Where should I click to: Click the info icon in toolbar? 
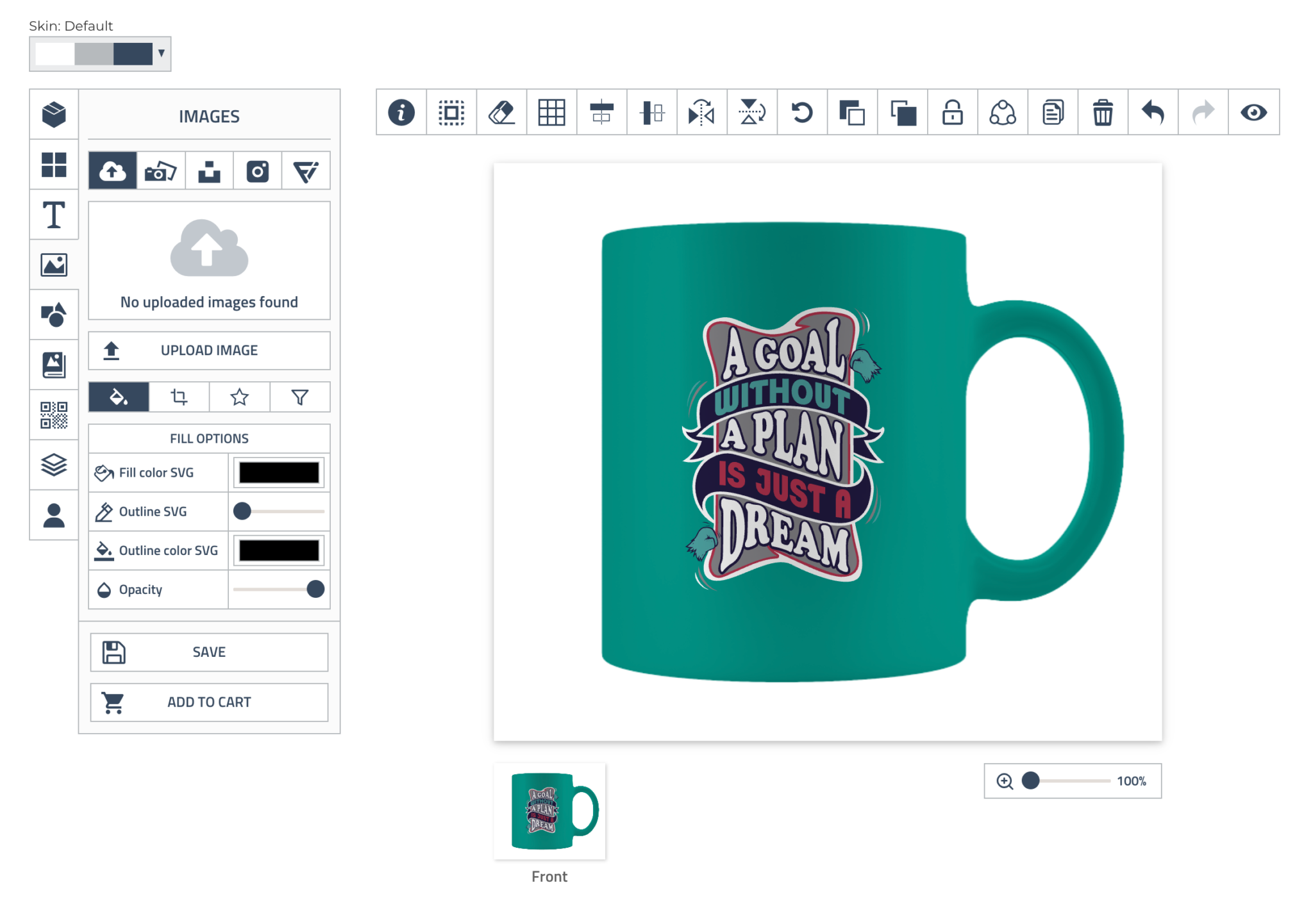pyautogui.click(x=401, y=113)
